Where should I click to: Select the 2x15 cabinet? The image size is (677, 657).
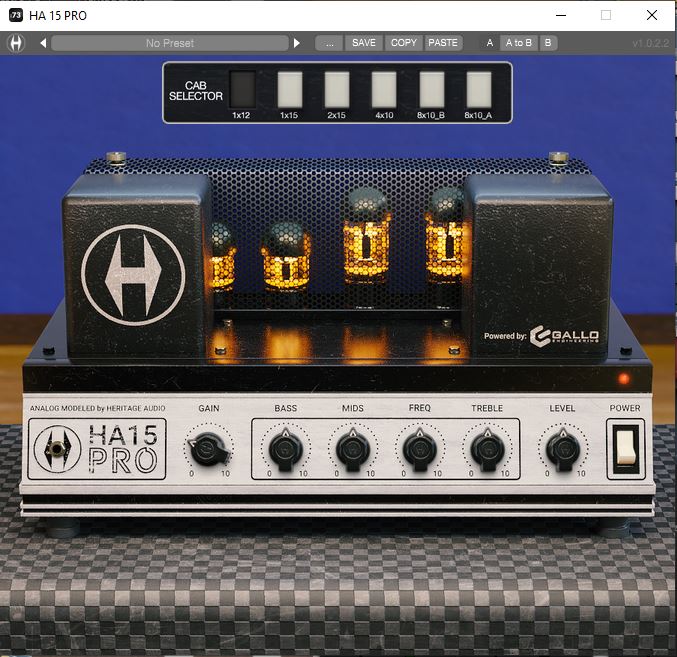coord(337,89)
